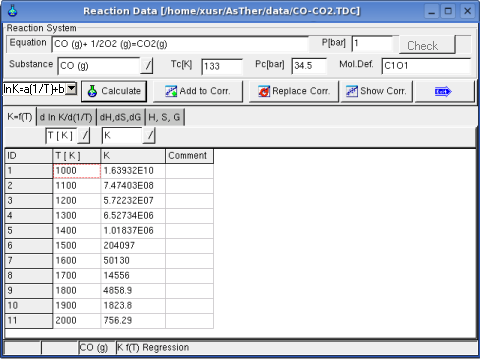Click the Equation input field

point(180,44)
